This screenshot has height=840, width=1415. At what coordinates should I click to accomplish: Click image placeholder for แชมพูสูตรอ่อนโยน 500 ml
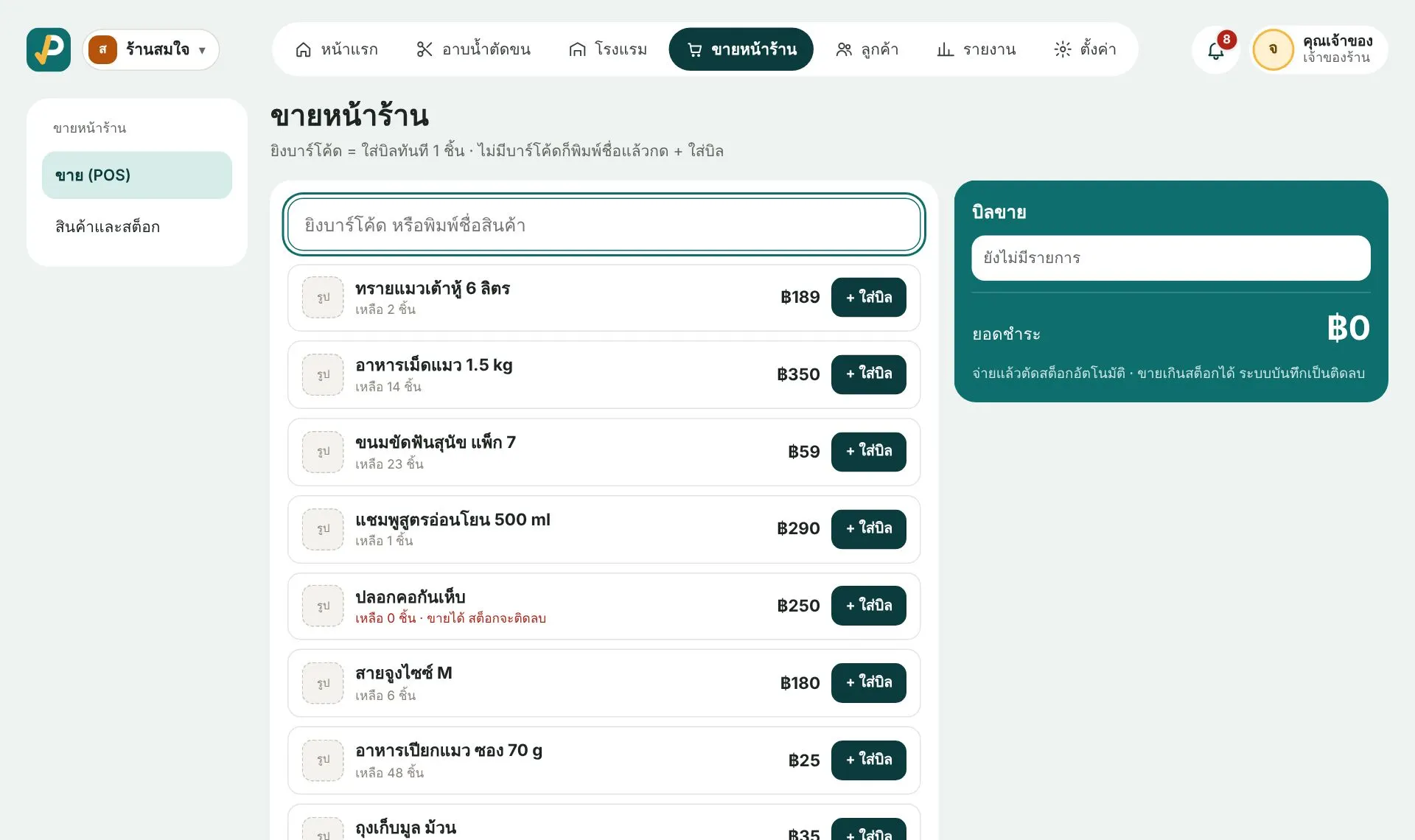[x=323, y=529]
